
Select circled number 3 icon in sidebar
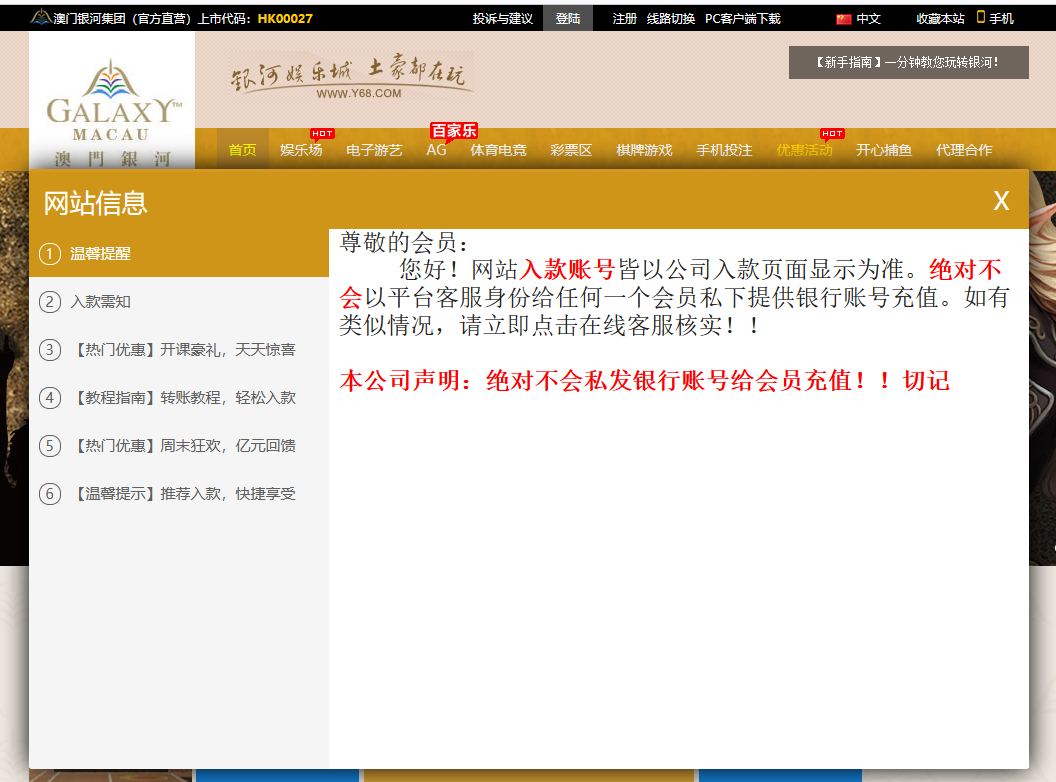[x=50, y=350]
